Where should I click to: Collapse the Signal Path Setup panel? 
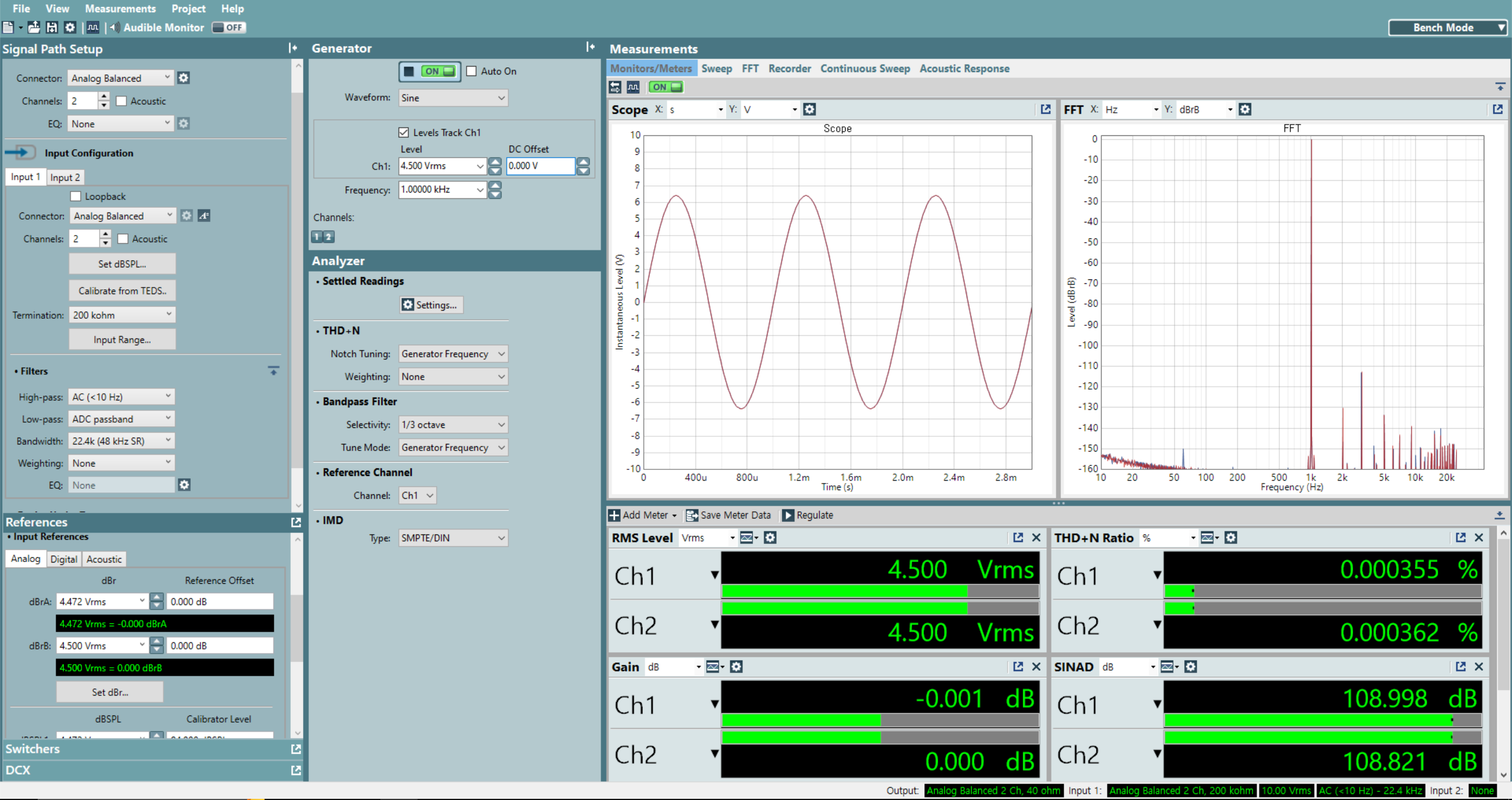pyautogui.click(x=293, y=48)
